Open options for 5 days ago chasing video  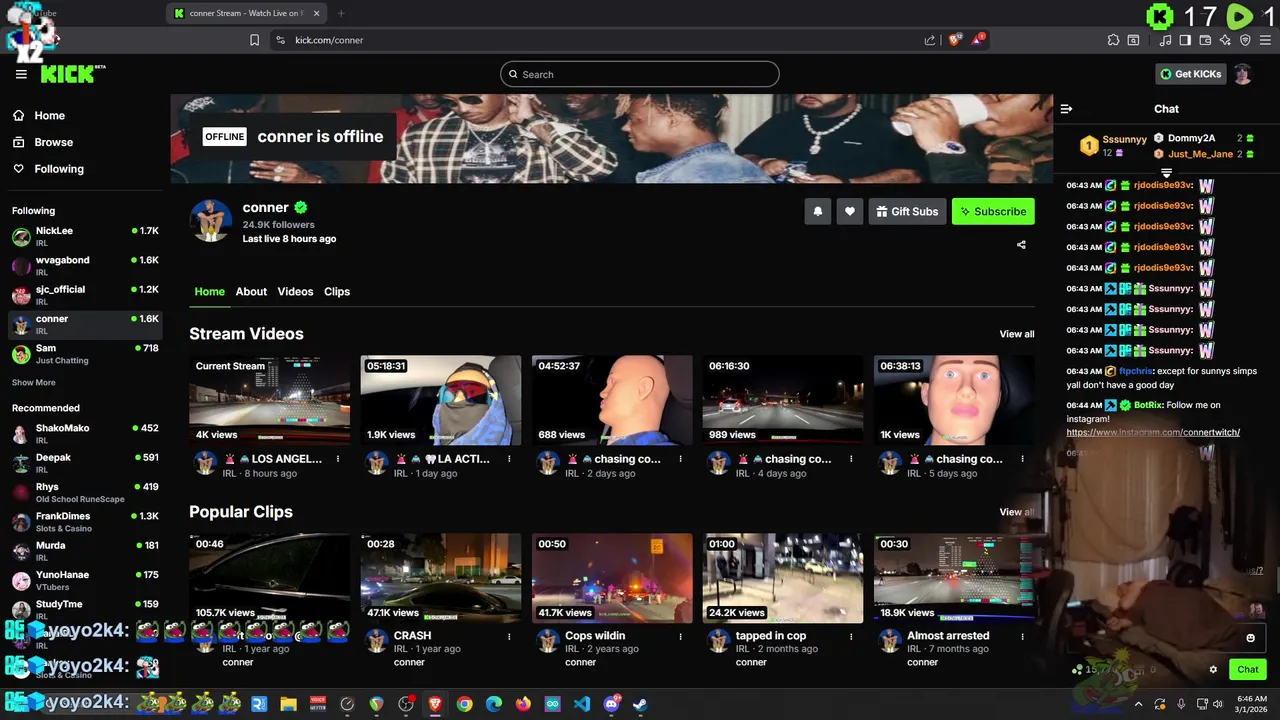[1022, 459]
